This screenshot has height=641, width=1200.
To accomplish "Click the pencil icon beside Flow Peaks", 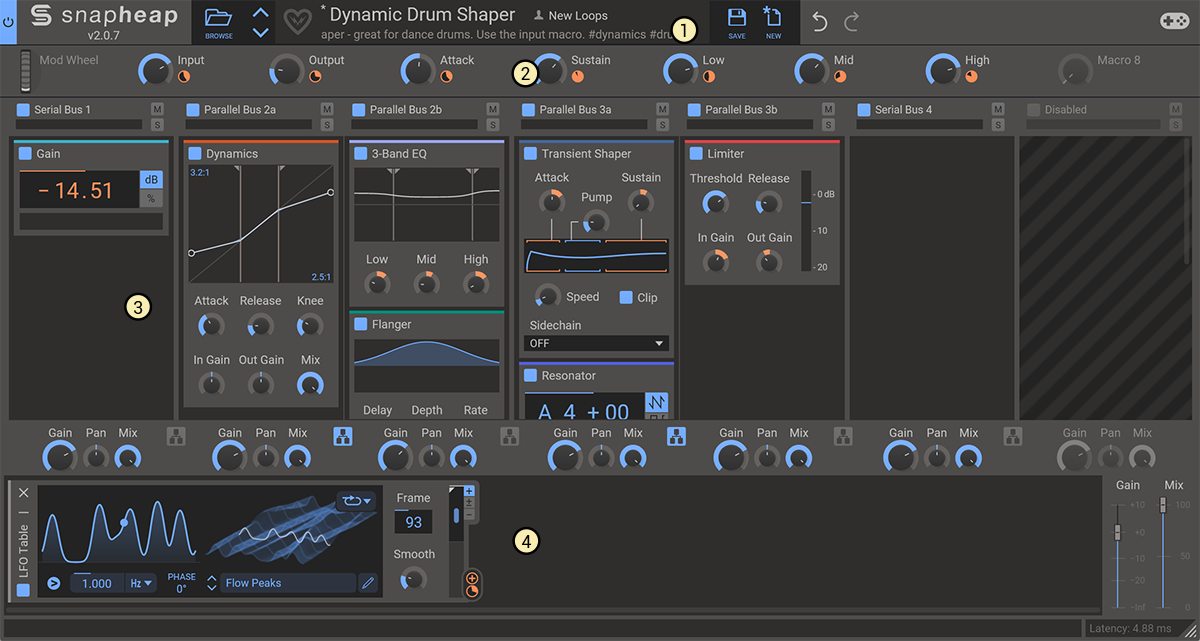I will point(368,582).
